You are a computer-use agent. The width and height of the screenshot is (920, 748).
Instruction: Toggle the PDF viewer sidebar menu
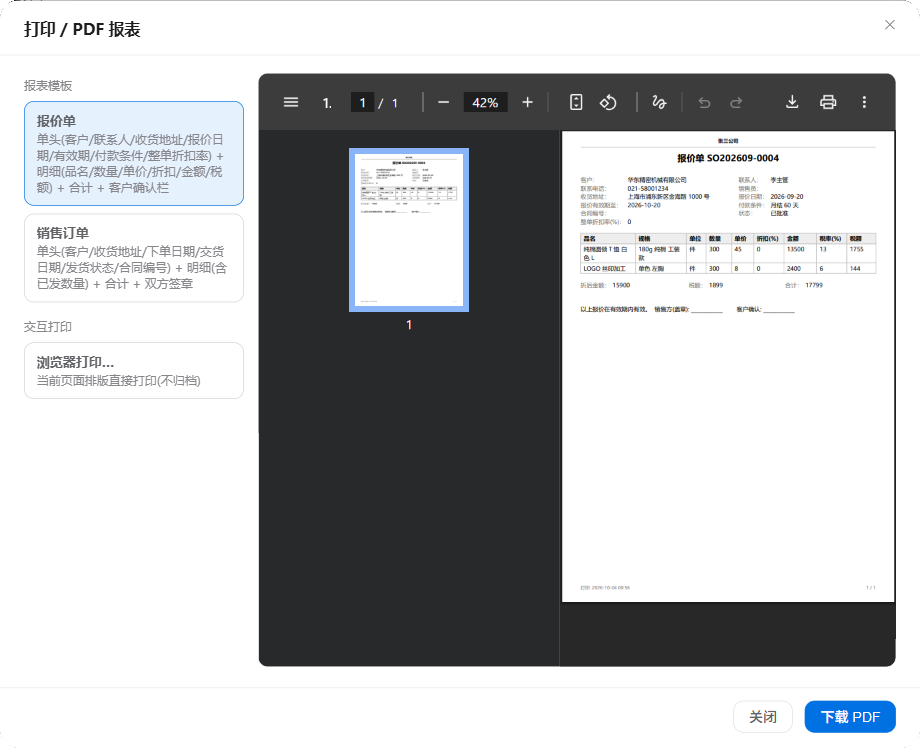[x=291, y=102]
